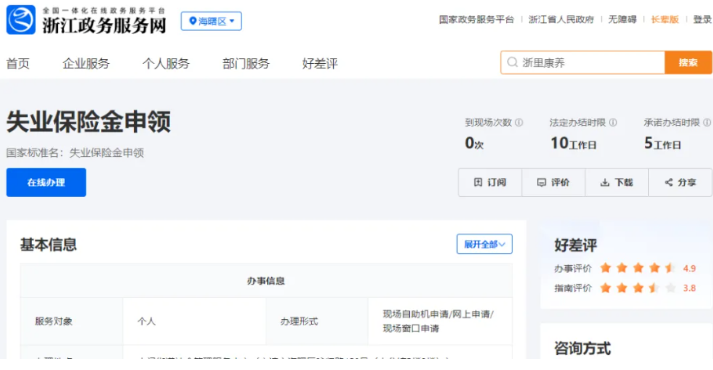
Task: Click the 现场自助机申请/网上申请 cell text
Action: pos(438,321)
